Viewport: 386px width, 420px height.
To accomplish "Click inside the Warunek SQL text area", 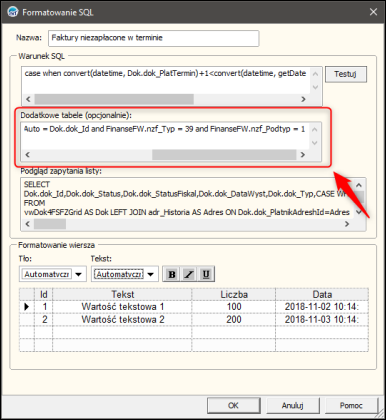I will tap(167, 80).
